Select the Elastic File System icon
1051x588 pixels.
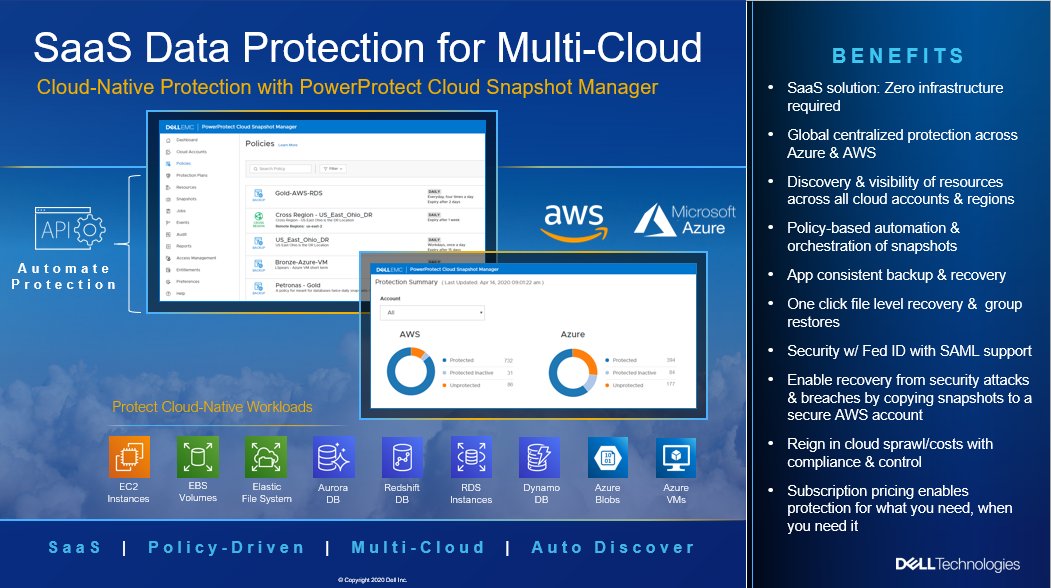(x=266, y=457)
